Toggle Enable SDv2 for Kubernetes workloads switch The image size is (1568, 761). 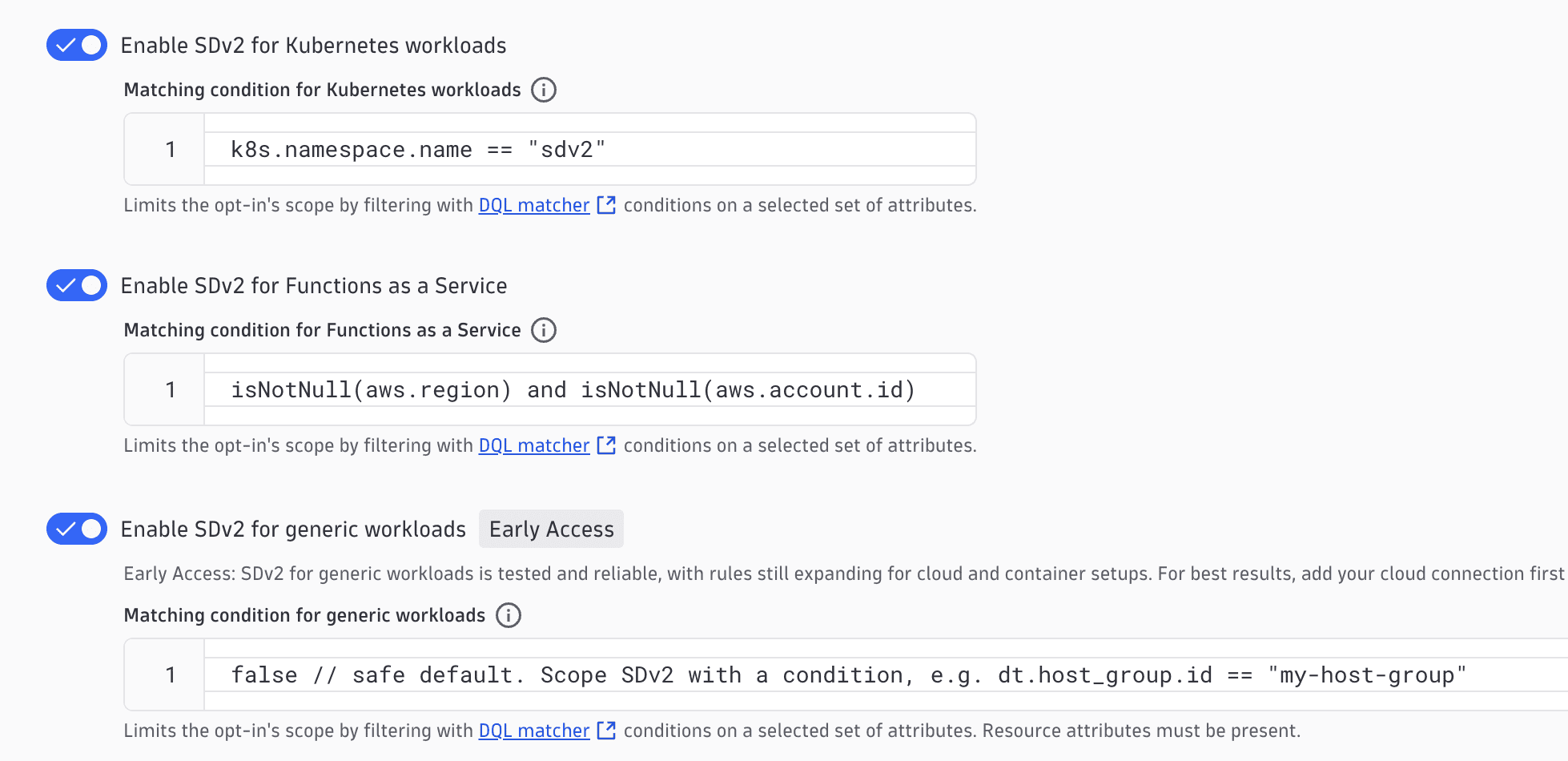77,45
